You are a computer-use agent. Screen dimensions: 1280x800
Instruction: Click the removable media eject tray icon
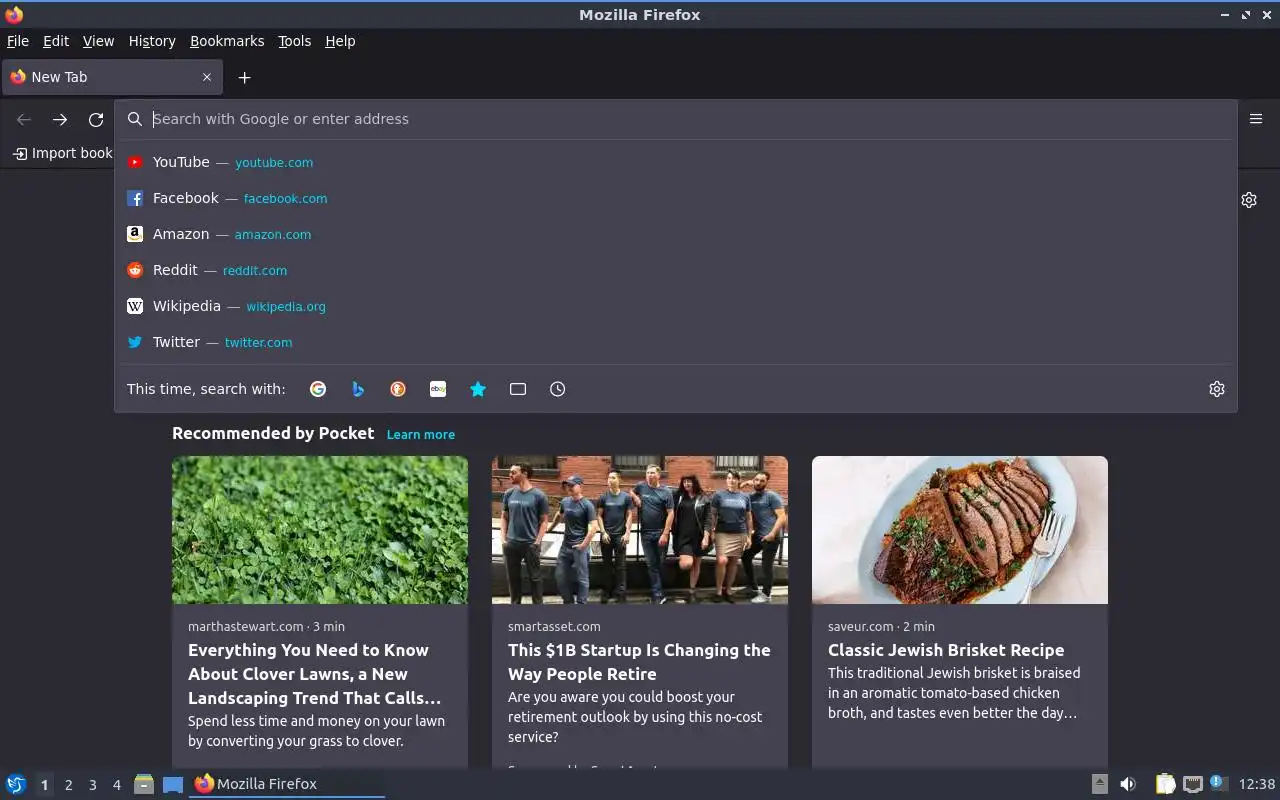pyautogui.click(x=1099, y=784)
